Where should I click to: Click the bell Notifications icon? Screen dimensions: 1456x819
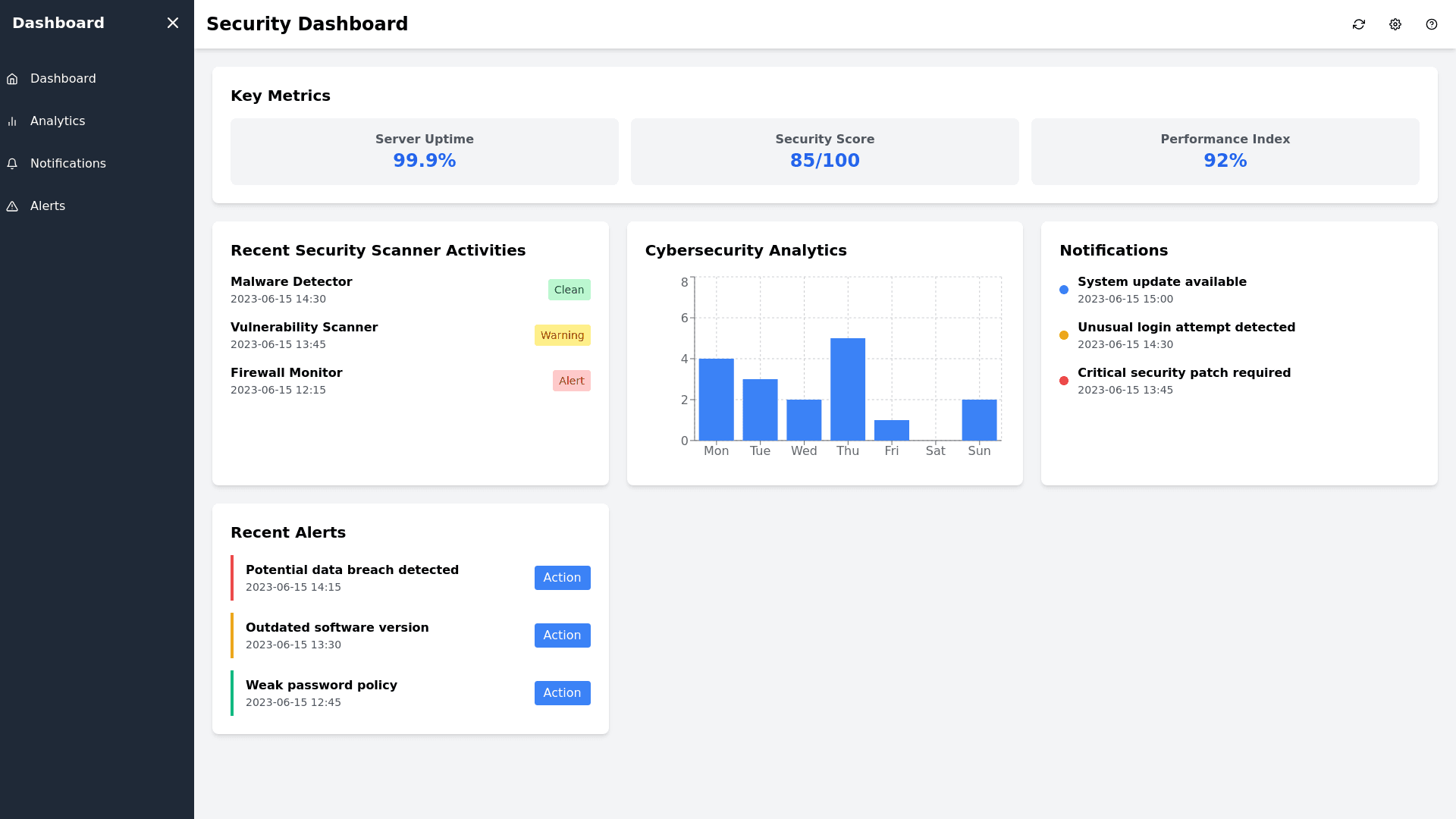pyautogui.click(x=12, y=164)
